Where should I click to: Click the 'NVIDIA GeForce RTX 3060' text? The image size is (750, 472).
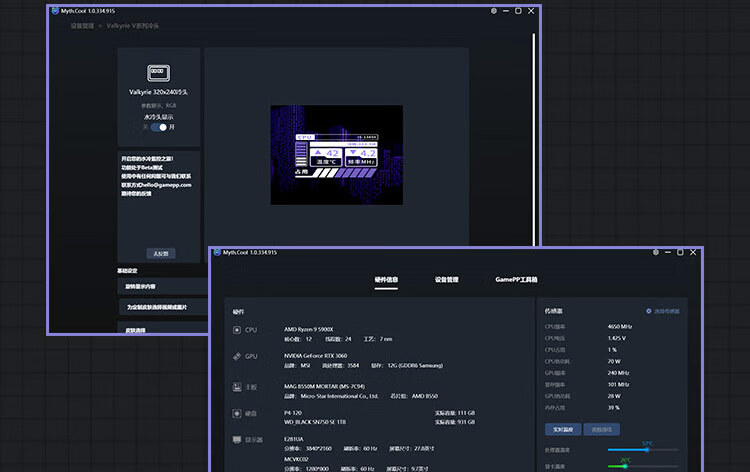315,356
